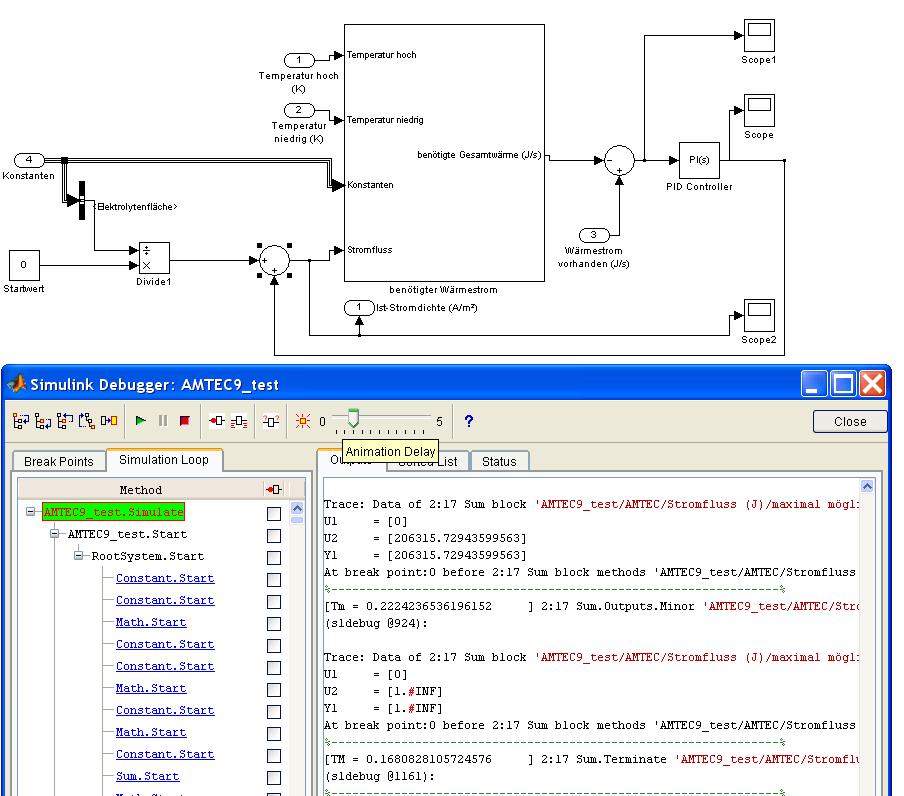Open debugger help via question mark icon

pyautogui.click(x=468, y=421)
